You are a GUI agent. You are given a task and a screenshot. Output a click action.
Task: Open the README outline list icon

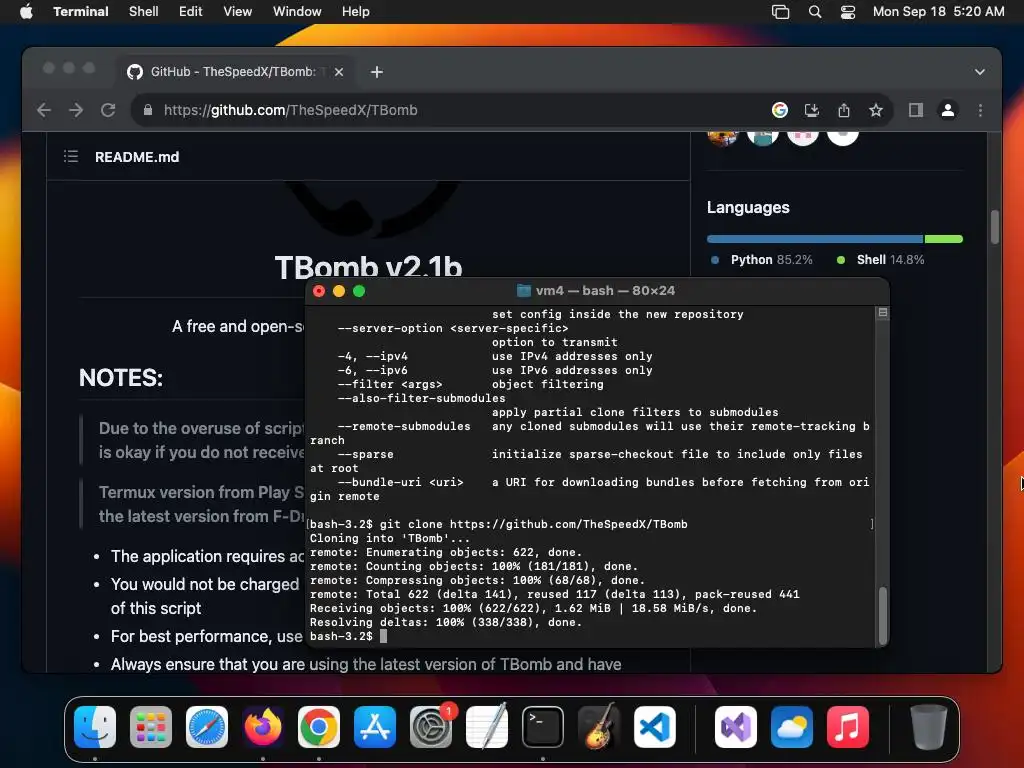coord(71,157)
